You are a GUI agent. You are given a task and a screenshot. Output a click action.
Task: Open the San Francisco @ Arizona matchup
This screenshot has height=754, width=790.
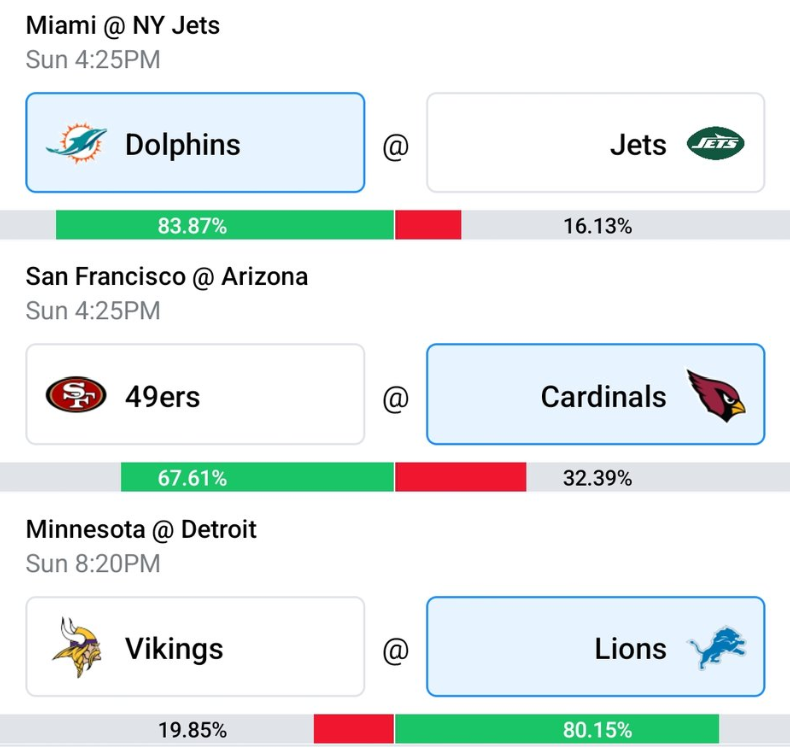(x=167, y=276)
